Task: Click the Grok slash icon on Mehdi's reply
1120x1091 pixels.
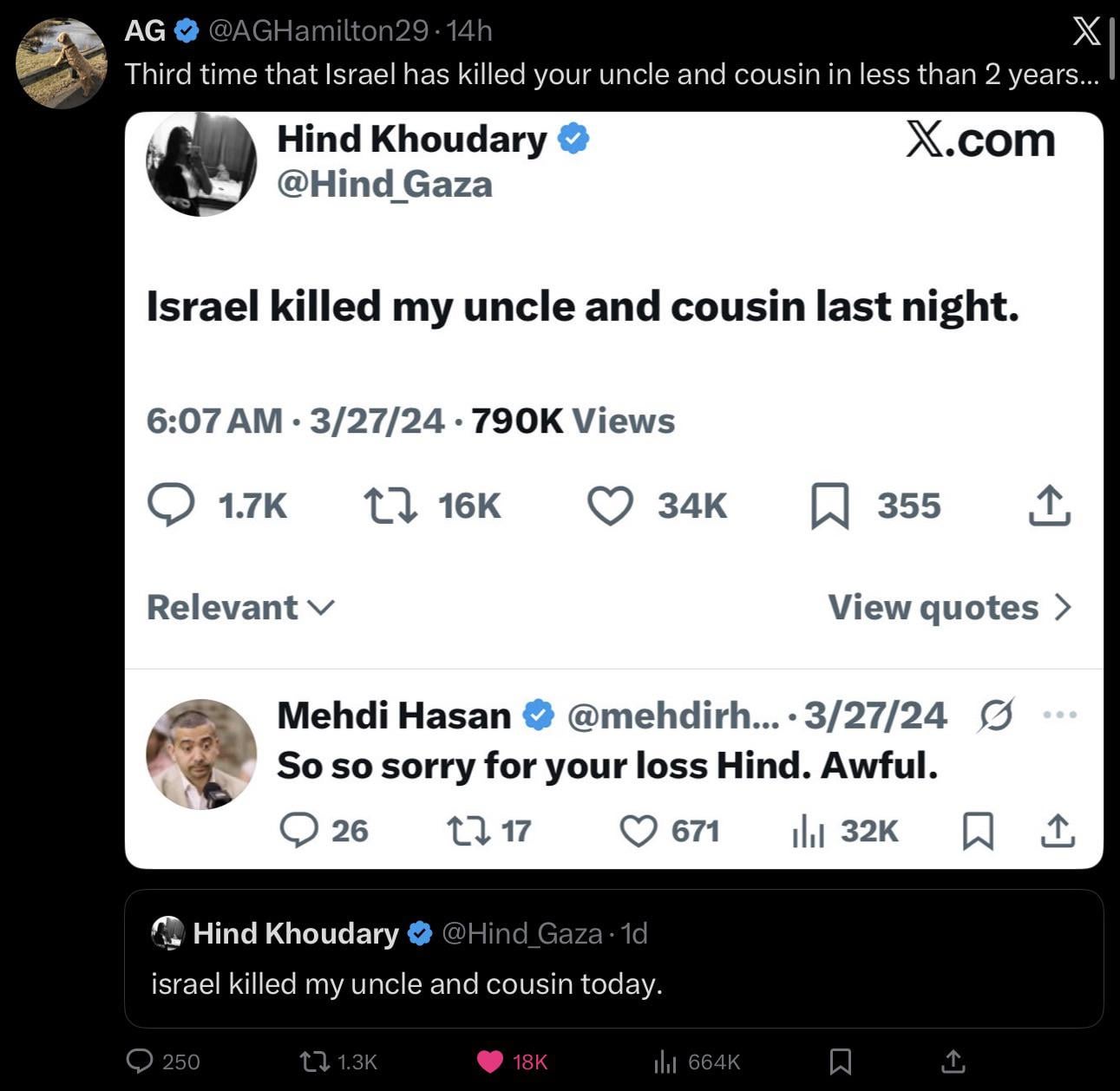Action: (x=995, y=715)
